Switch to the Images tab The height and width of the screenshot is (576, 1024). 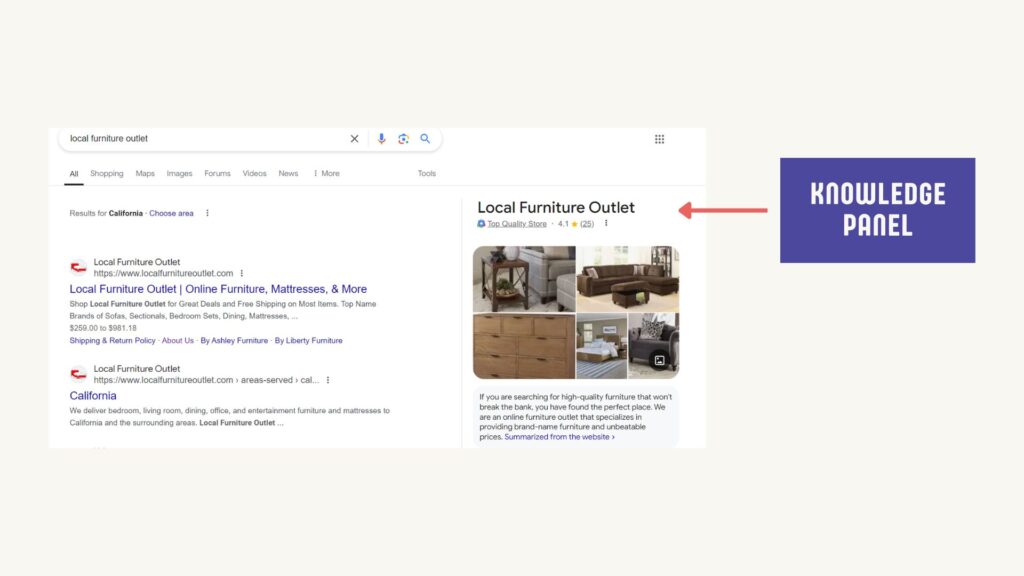point(179,174)
